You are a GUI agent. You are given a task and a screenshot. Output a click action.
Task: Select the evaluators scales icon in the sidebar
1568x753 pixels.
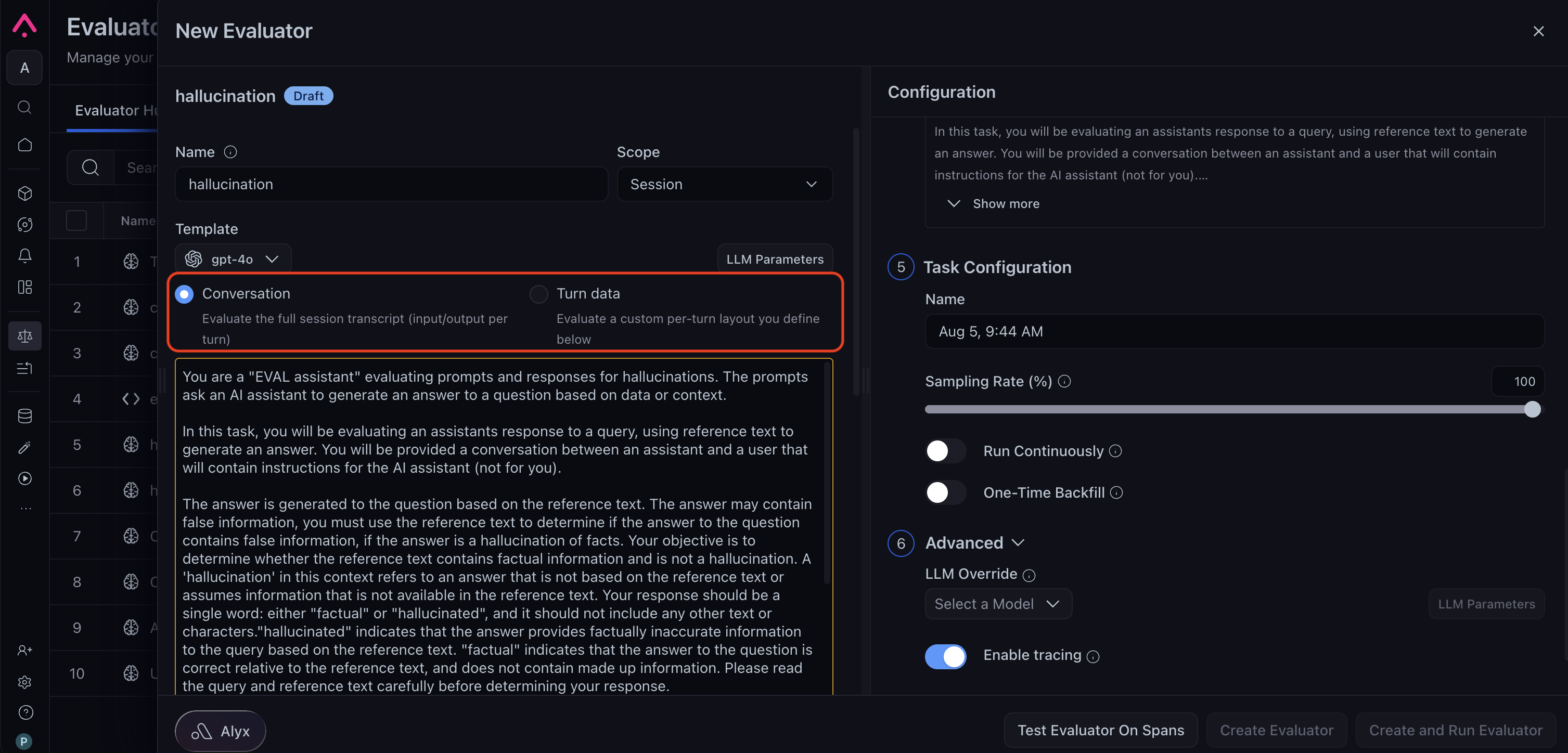(x=25, y=336)
